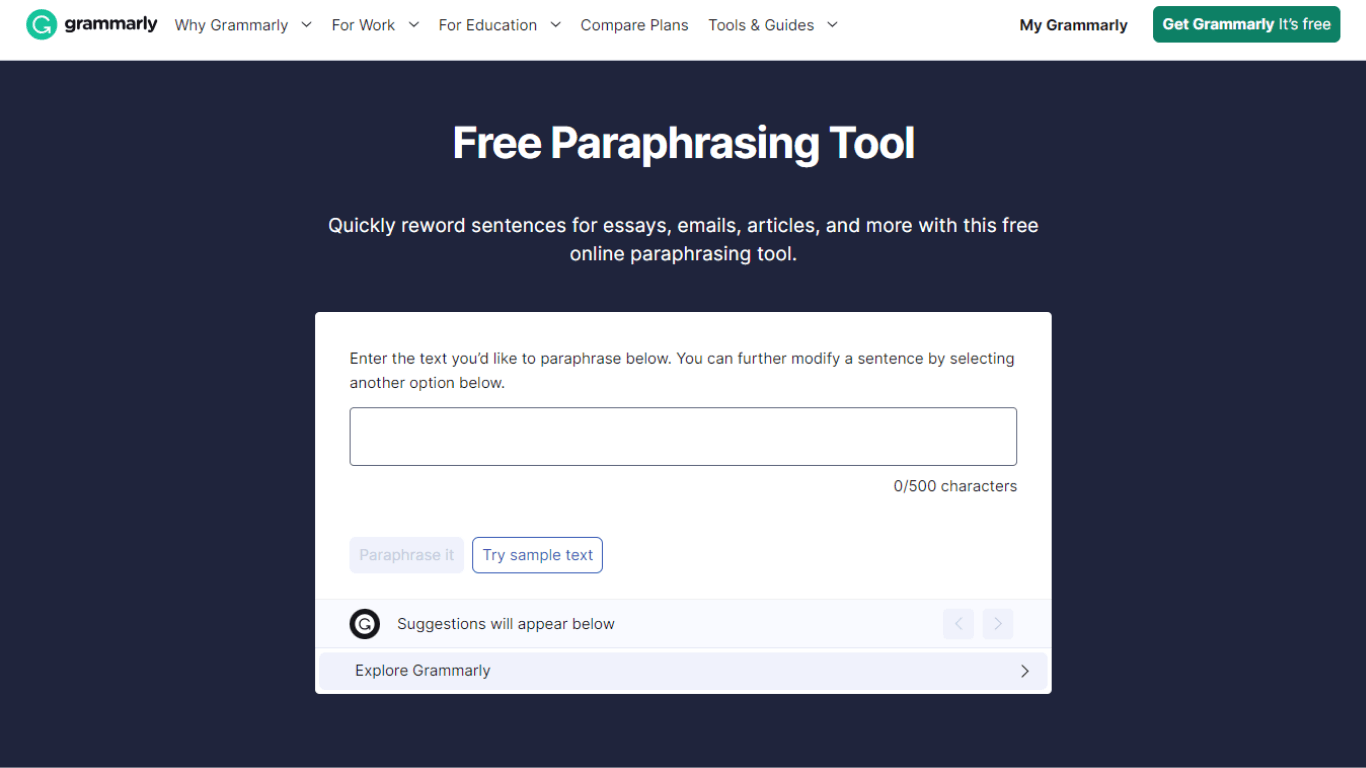The image size is (1366, 768).
Task: Click Try sample text button
Action: tap(538, 555)
